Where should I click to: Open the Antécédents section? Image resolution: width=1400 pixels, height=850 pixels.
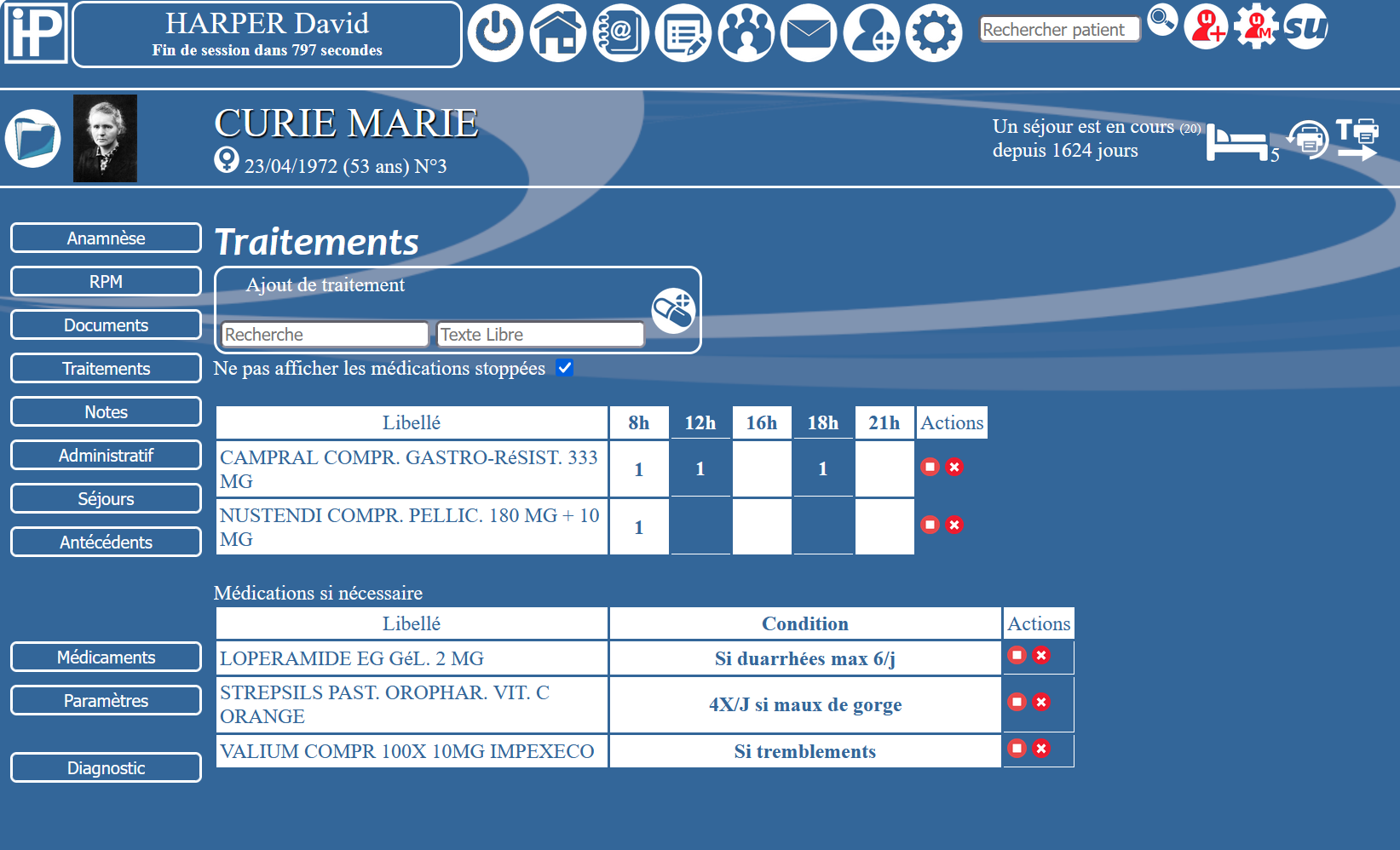[x=106, y=543]
